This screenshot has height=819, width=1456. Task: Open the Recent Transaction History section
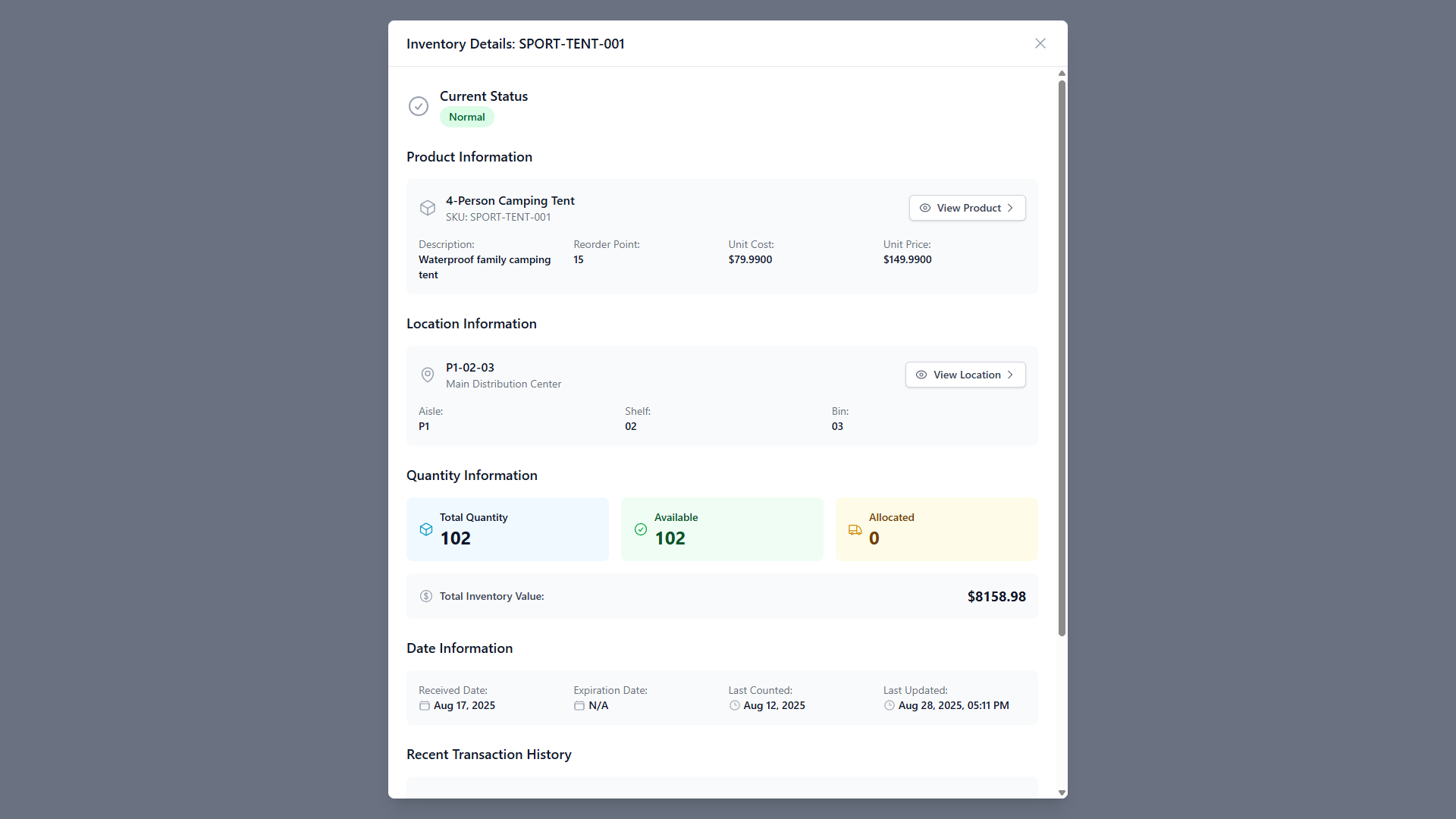[488, 755]
